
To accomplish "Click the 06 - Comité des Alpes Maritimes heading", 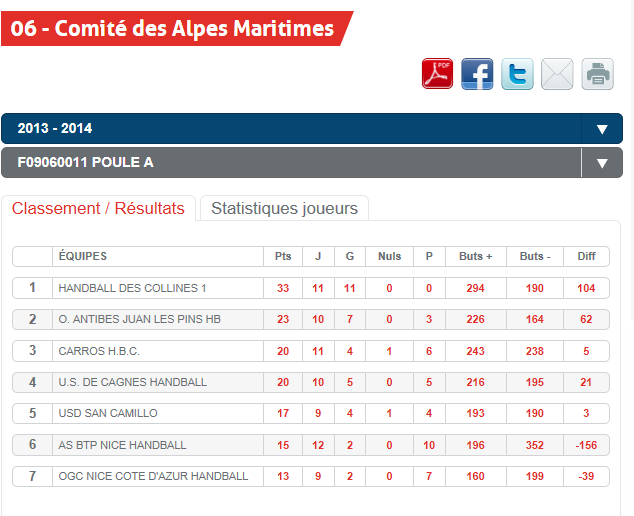I will point(174,28).
